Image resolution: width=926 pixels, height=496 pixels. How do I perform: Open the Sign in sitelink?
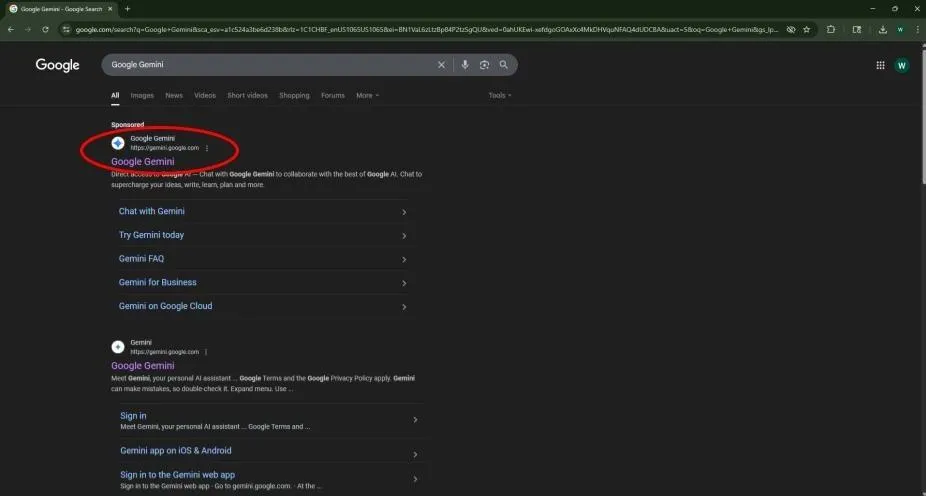click(x=133, y=416)
